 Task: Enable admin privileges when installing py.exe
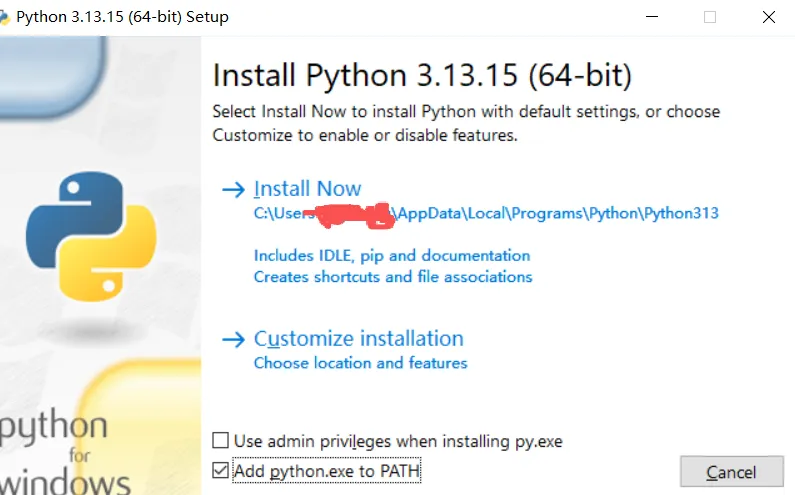point(221,440)
